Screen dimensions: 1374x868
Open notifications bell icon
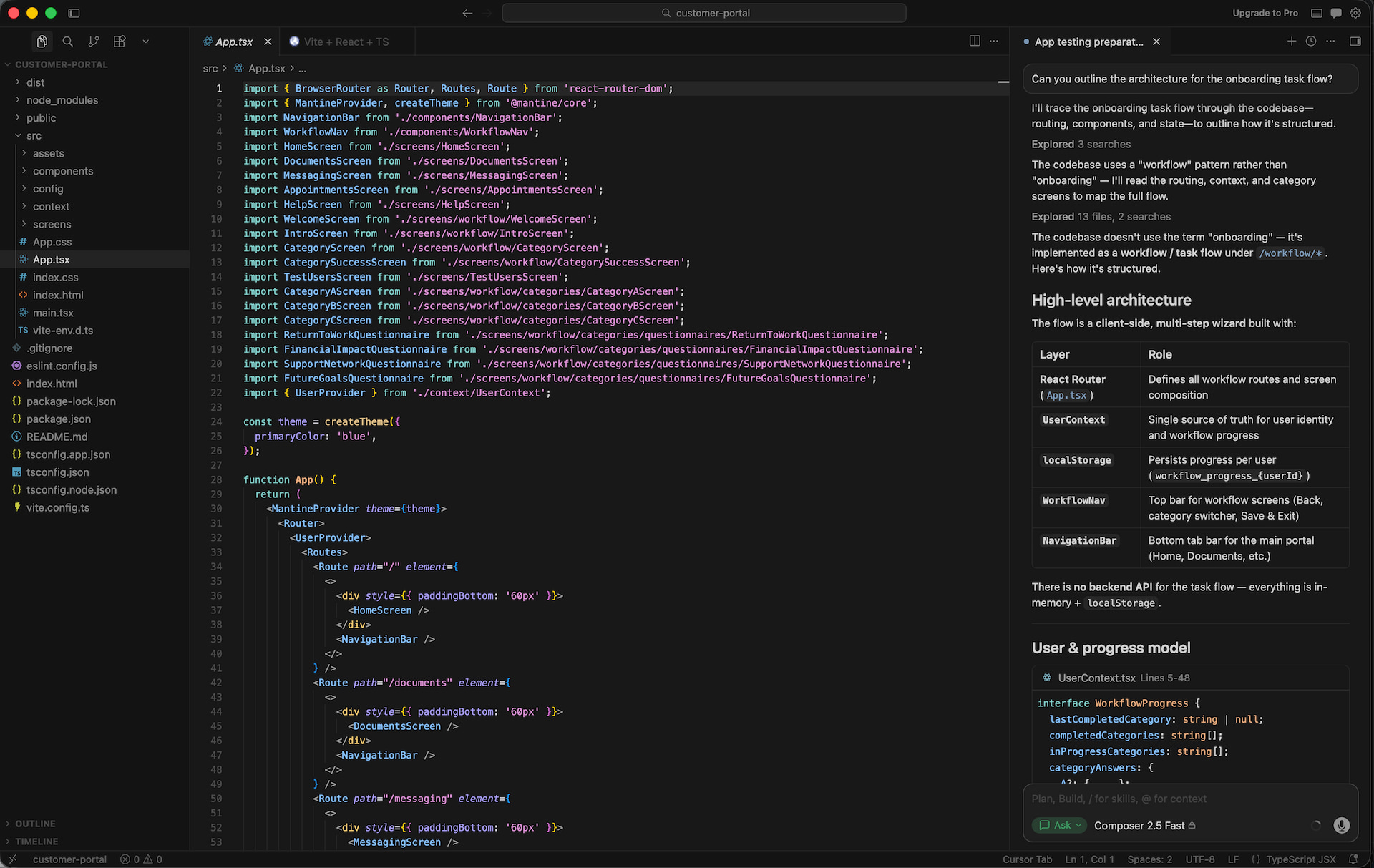tap(1353, 859)
